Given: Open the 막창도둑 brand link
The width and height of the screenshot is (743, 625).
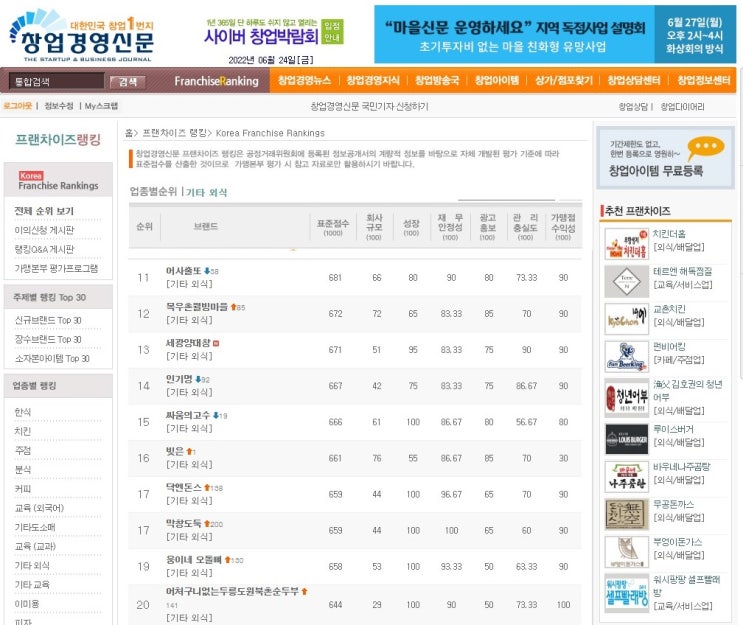Looking at the screenshot, I should [x=183, y=523].
